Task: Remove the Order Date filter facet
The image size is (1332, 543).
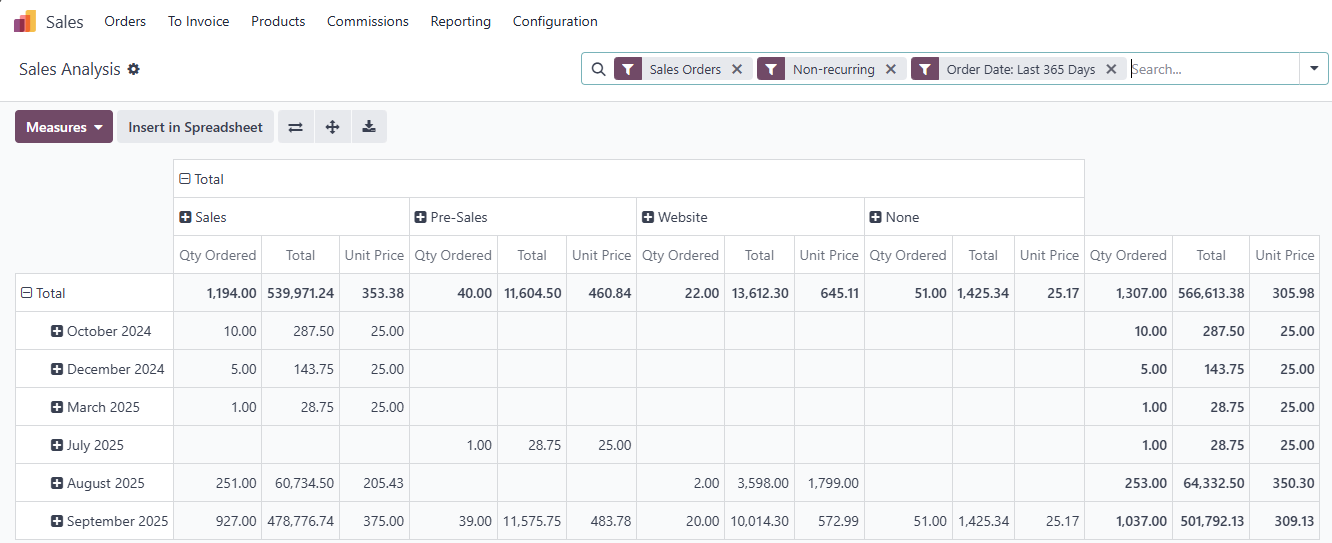Action: [1111, 69]
